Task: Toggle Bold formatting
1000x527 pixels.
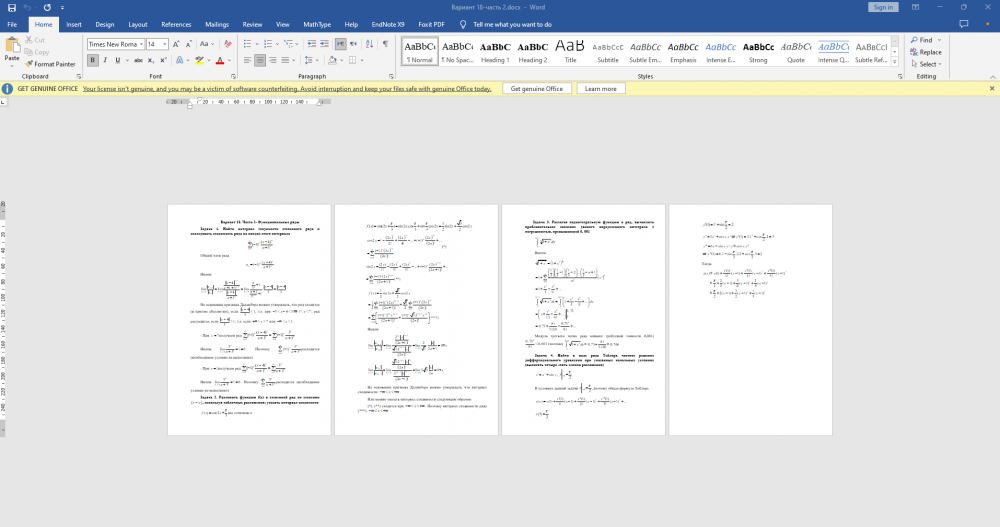Action: 92,60
